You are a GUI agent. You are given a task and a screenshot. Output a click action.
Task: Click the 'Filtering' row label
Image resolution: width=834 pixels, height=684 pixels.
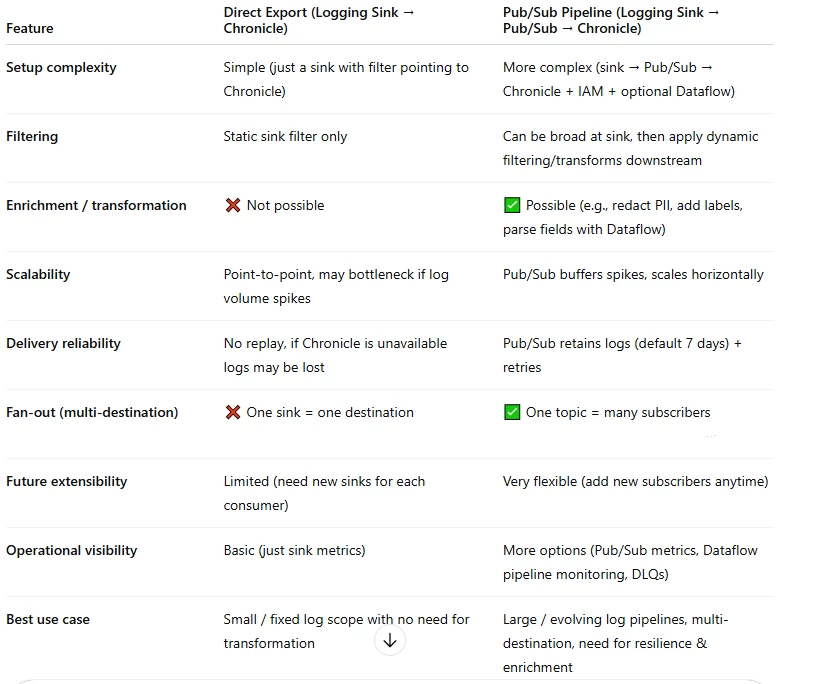click(x=32, y=136)
